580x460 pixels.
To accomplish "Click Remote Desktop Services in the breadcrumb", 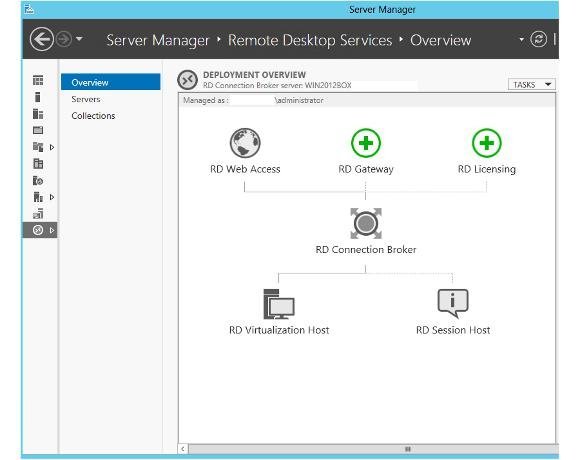I will [x=310, y=40].
